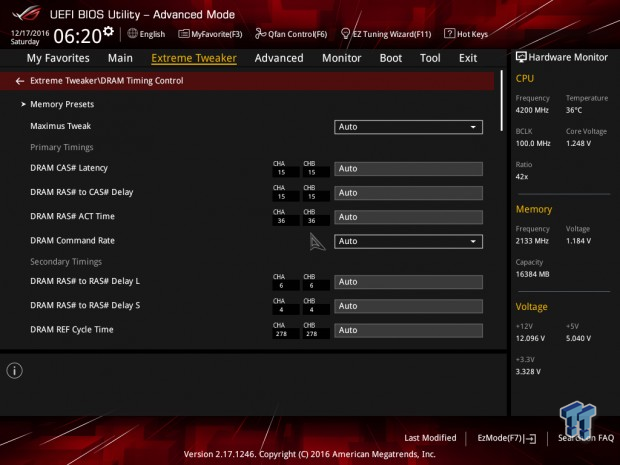Go to Boot tab

[391, 58]
